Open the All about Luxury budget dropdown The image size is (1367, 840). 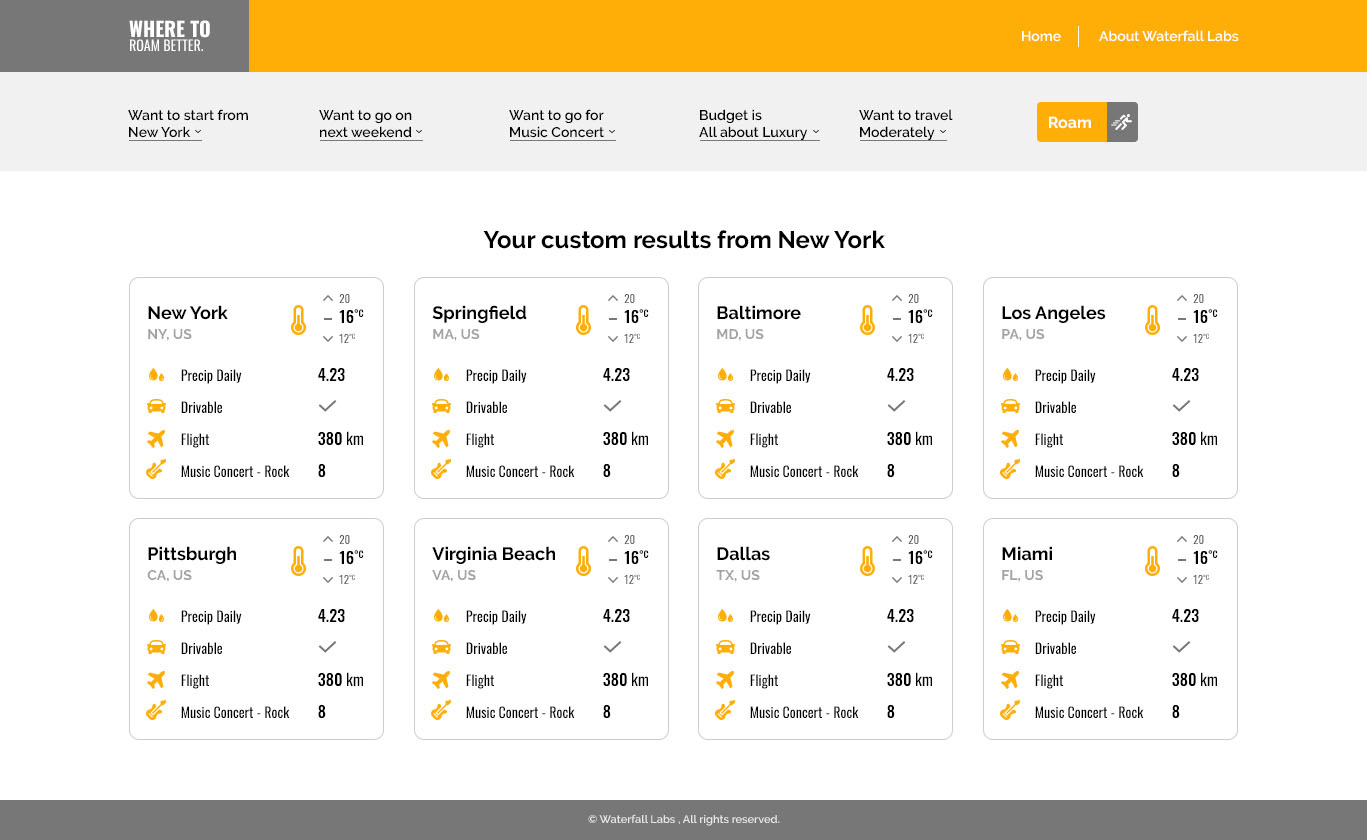tap(759, 132)
